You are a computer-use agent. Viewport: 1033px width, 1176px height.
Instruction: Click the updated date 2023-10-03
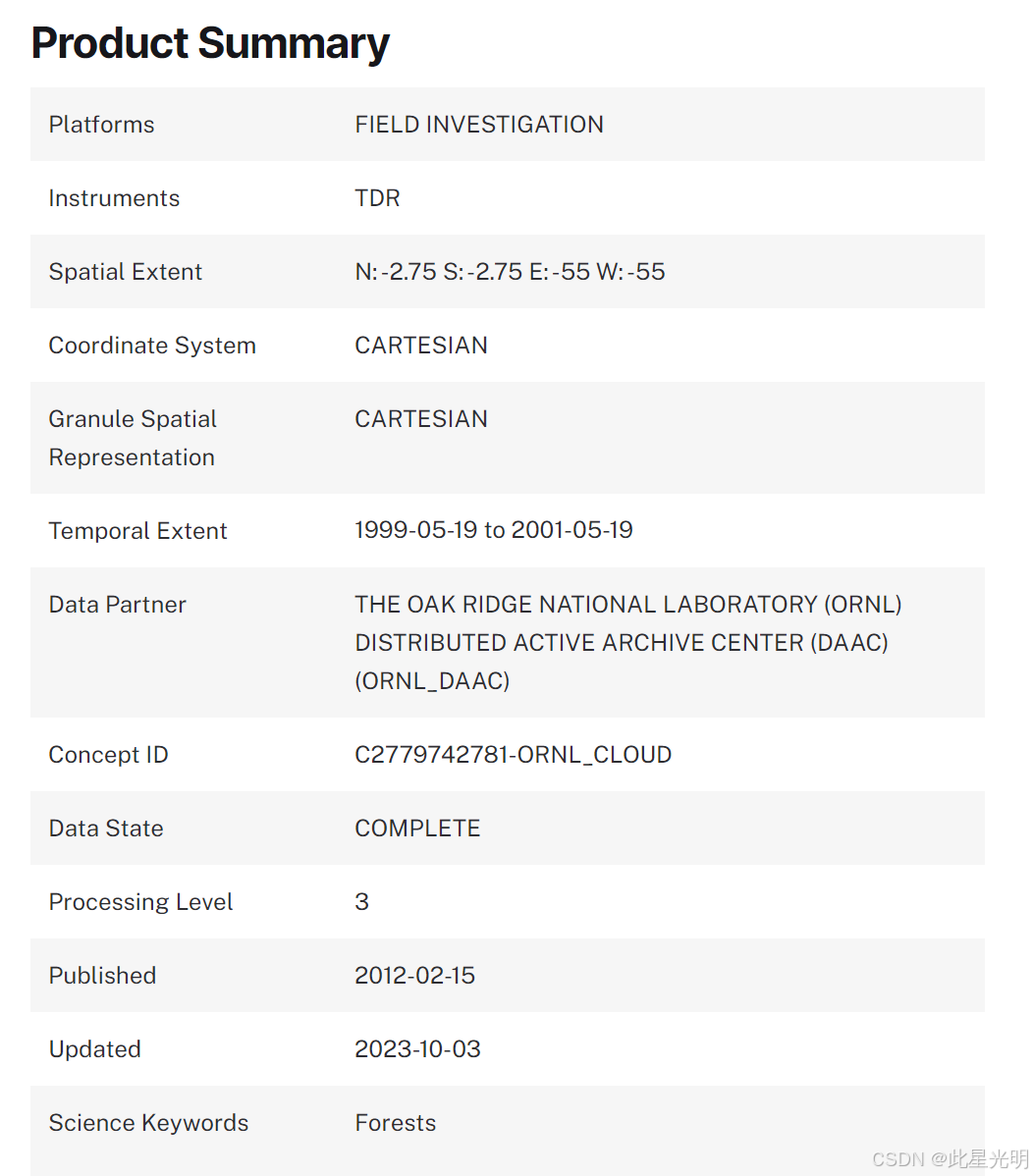pyautogui.click(x=417, y=1049)
